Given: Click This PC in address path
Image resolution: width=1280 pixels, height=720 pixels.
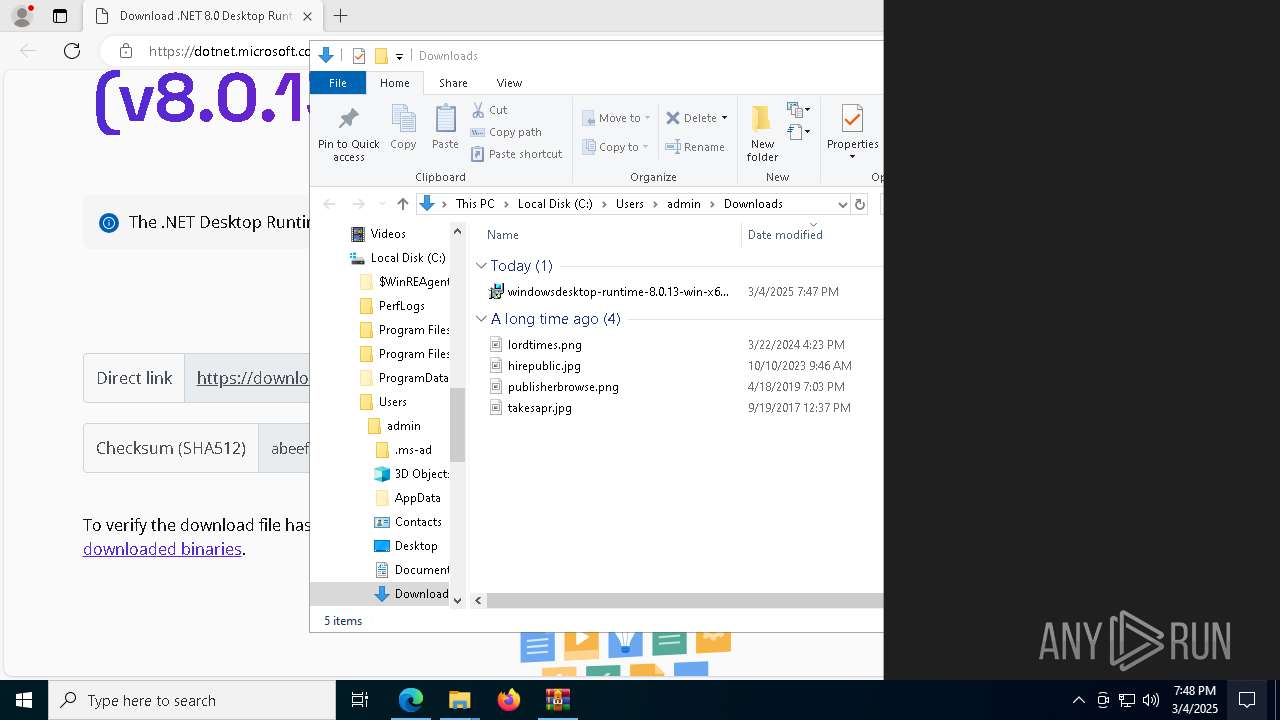Looking at the screenshot, I should [475, 204].
